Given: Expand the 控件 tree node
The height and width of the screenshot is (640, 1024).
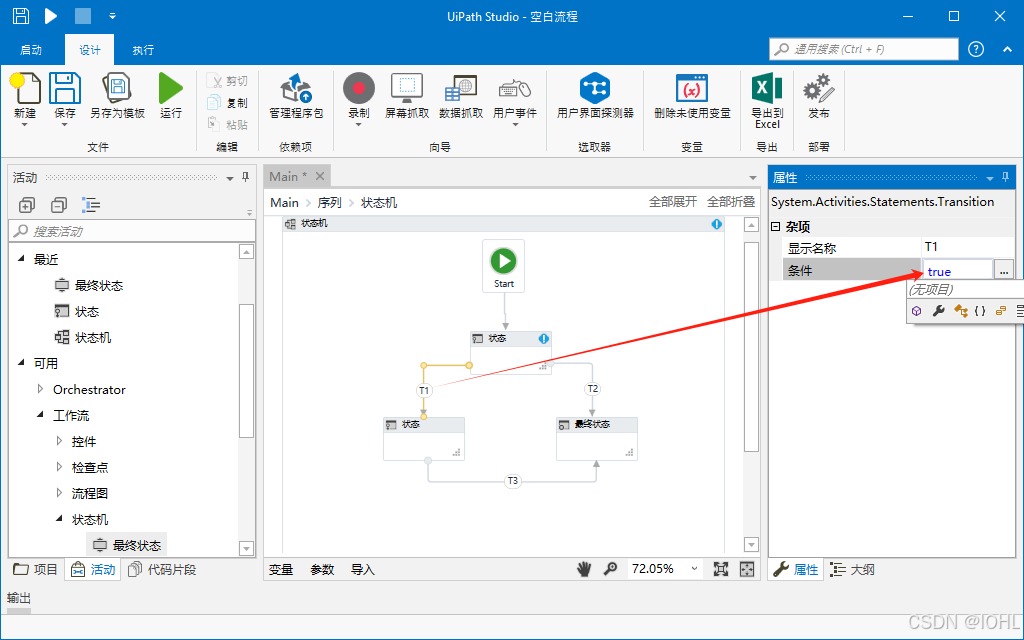Looking at the screenshot, I should pyautogui.click(x=60, y=441).
